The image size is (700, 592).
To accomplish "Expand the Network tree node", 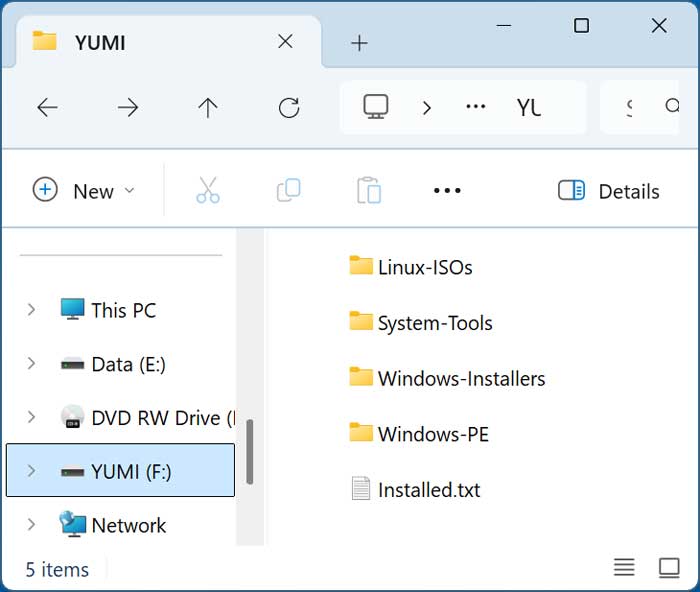I will click(31, 525).
